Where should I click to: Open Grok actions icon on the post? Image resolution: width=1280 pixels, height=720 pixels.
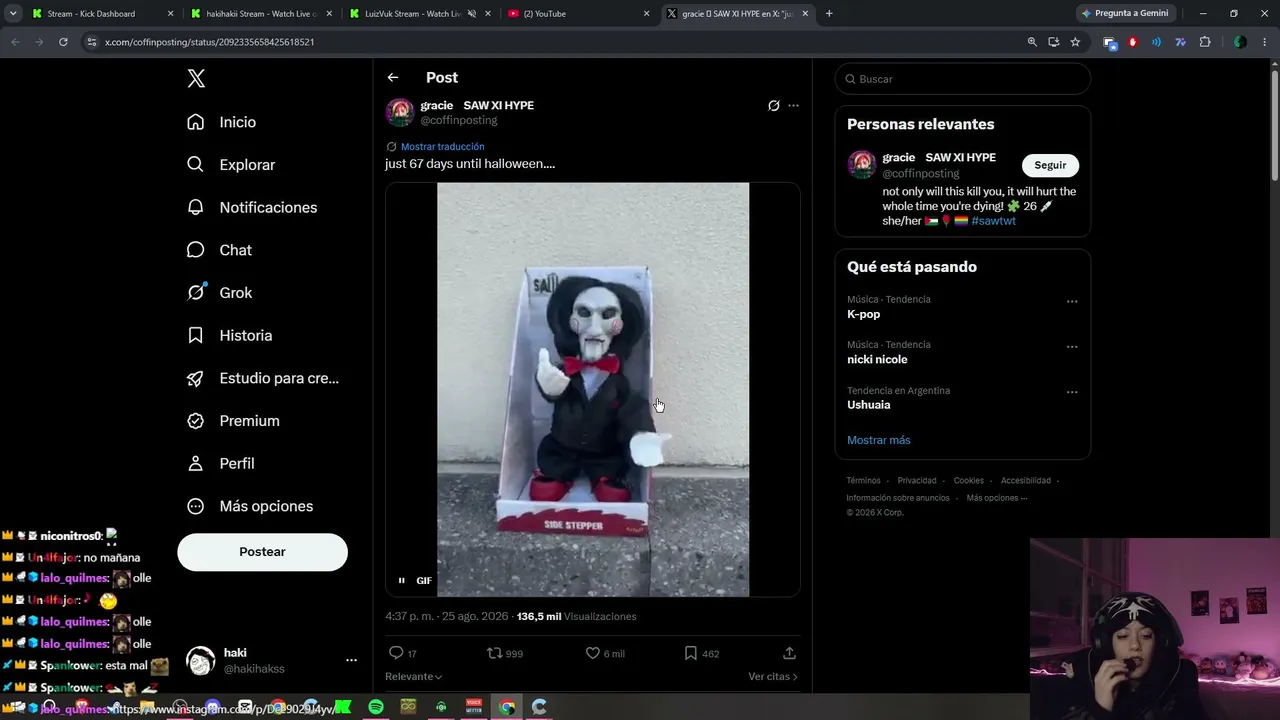[773, 106]
